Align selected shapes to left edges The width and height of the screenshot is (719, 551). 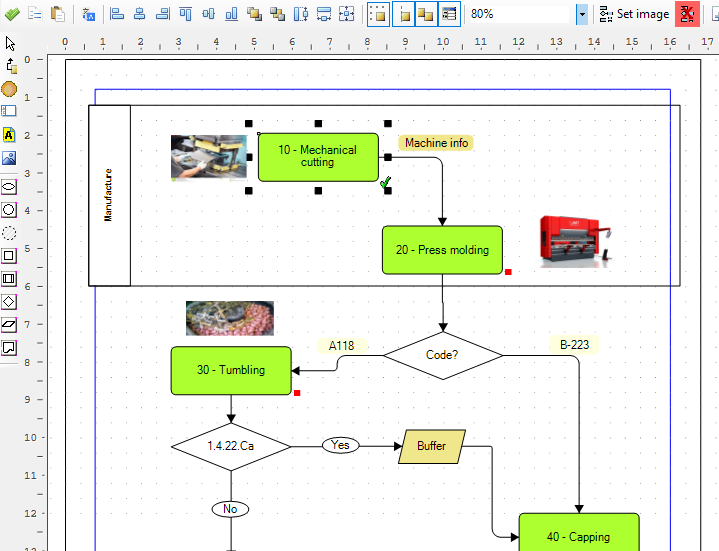point(117,14)
